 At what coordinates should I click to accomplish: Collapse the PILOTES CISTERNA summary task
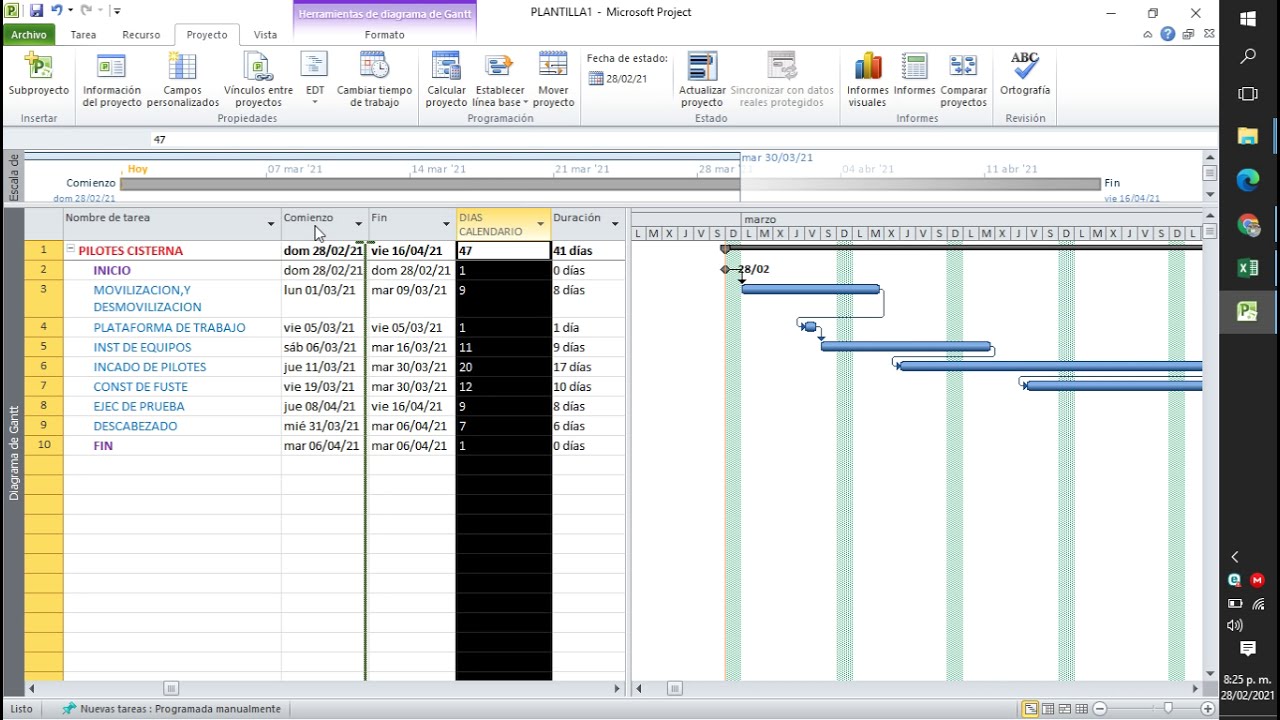[71, 250]
